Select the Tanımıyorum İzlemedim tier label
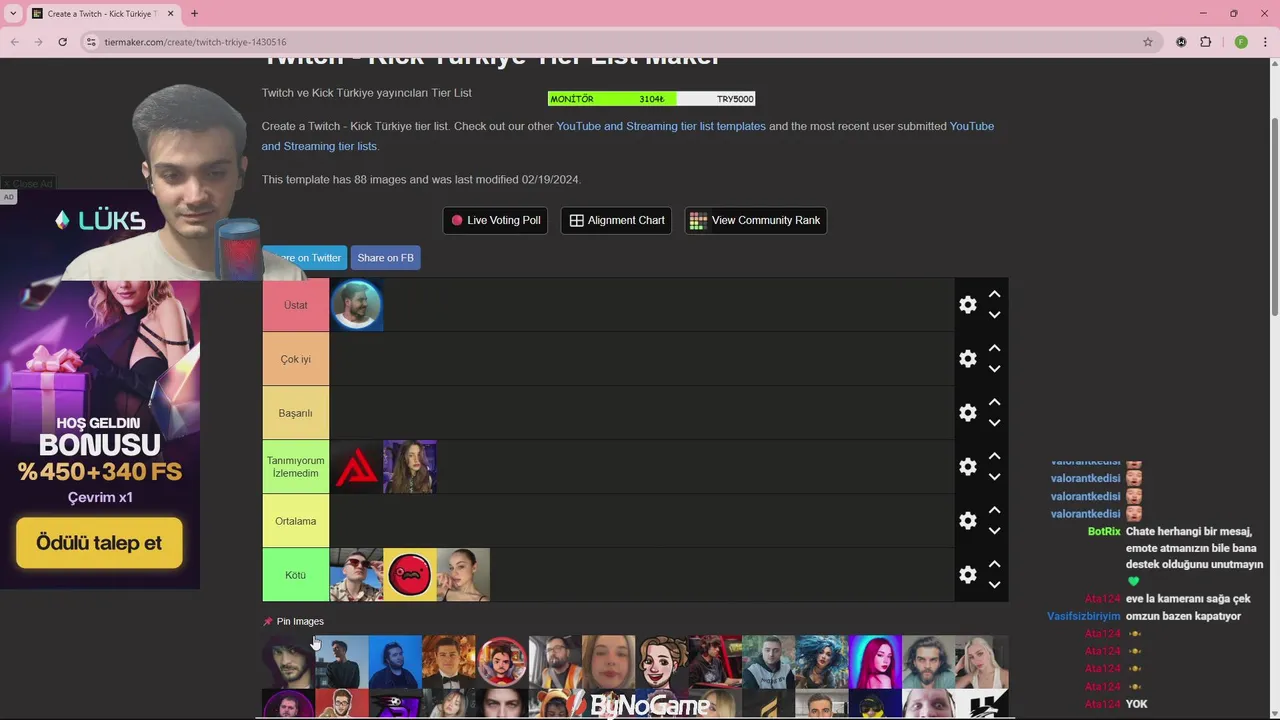 coord(295,467)
